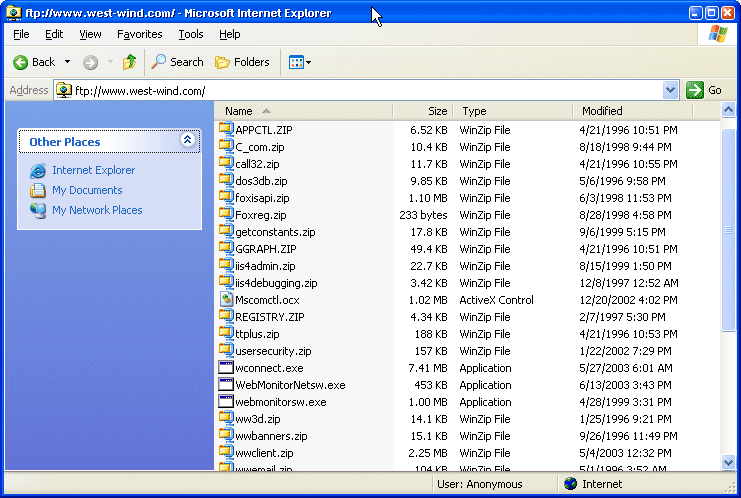Click the file list scrollbar thumb
This screenshot has height=498, width=741.
(728, 230)
